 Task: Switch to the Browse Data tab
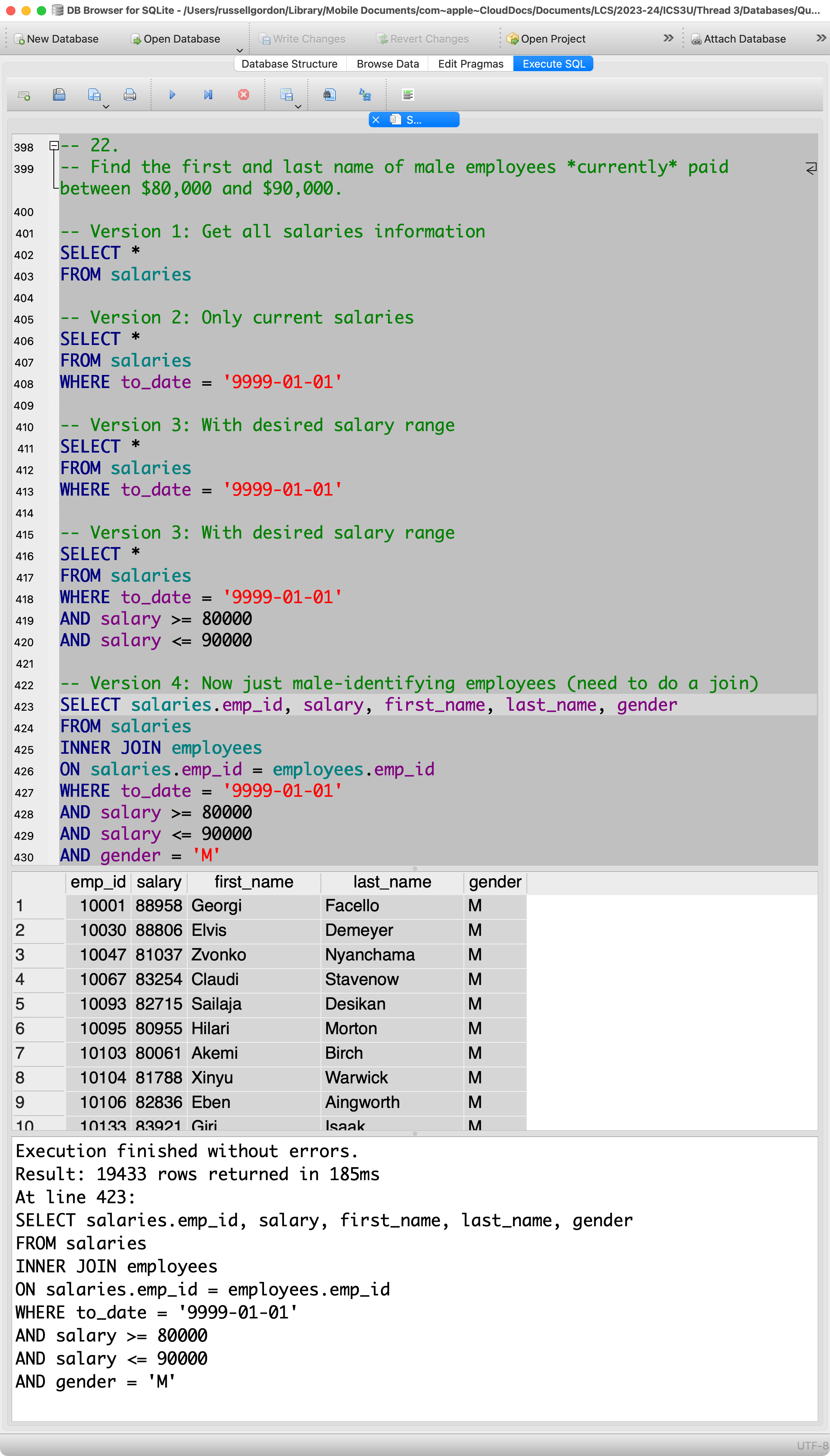tap(388, 64)
